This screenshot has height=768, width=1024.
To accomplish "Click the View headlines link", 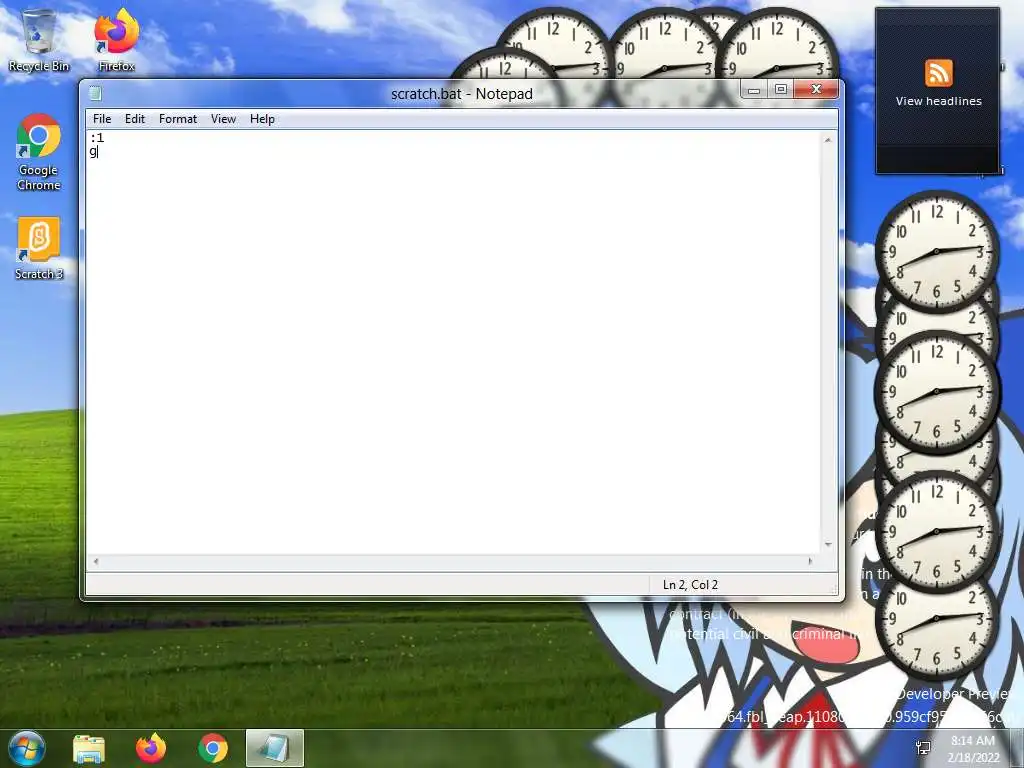I will click(938, 101).
